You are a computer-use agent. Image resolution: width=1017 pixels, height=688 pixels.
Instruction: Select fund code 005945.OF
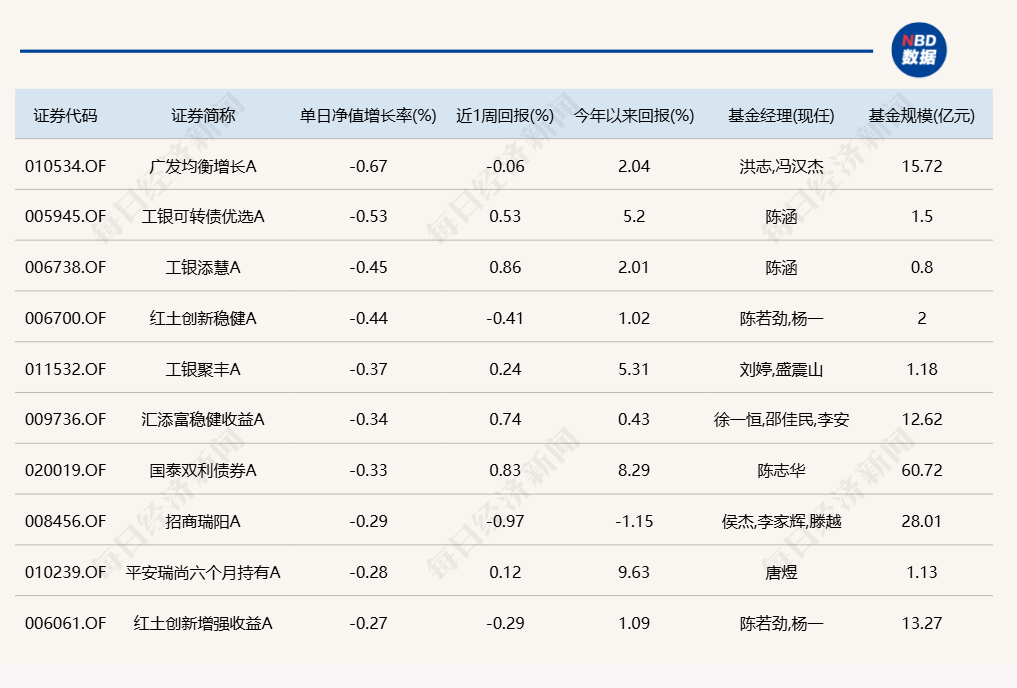pos(65,217)
